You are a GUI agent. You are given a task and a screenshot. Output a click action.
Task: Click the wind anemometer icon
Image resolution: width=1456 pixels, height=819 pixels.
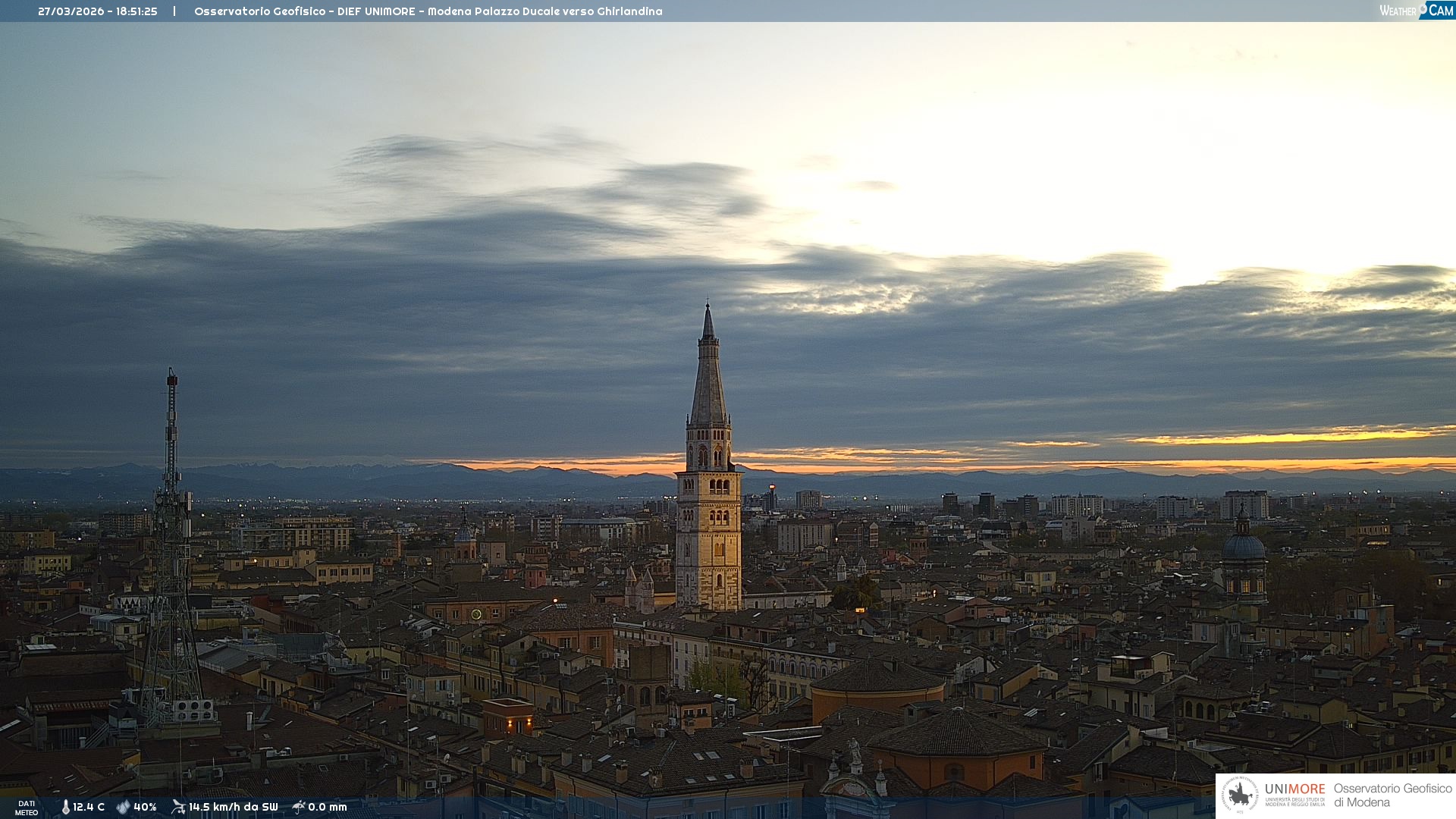(x=178, y=807)
